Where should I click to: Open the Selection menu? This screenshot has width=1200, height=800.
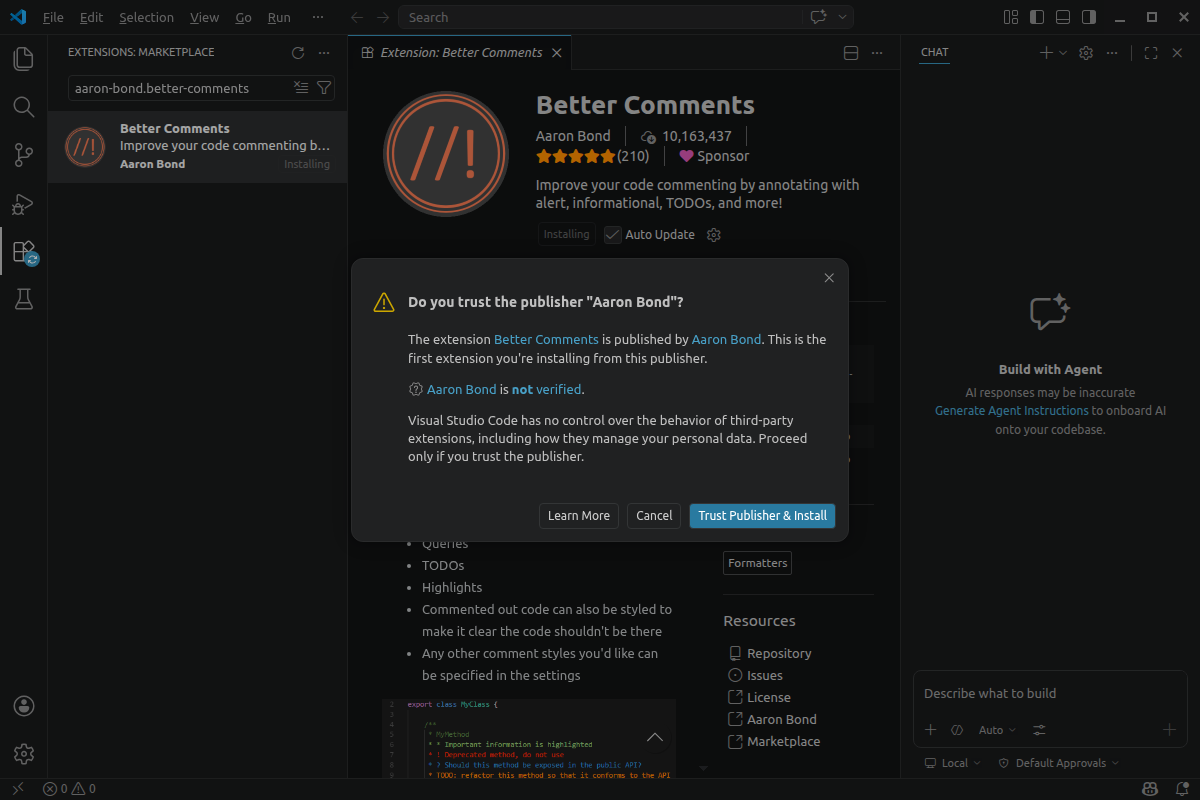click(146, 17)
